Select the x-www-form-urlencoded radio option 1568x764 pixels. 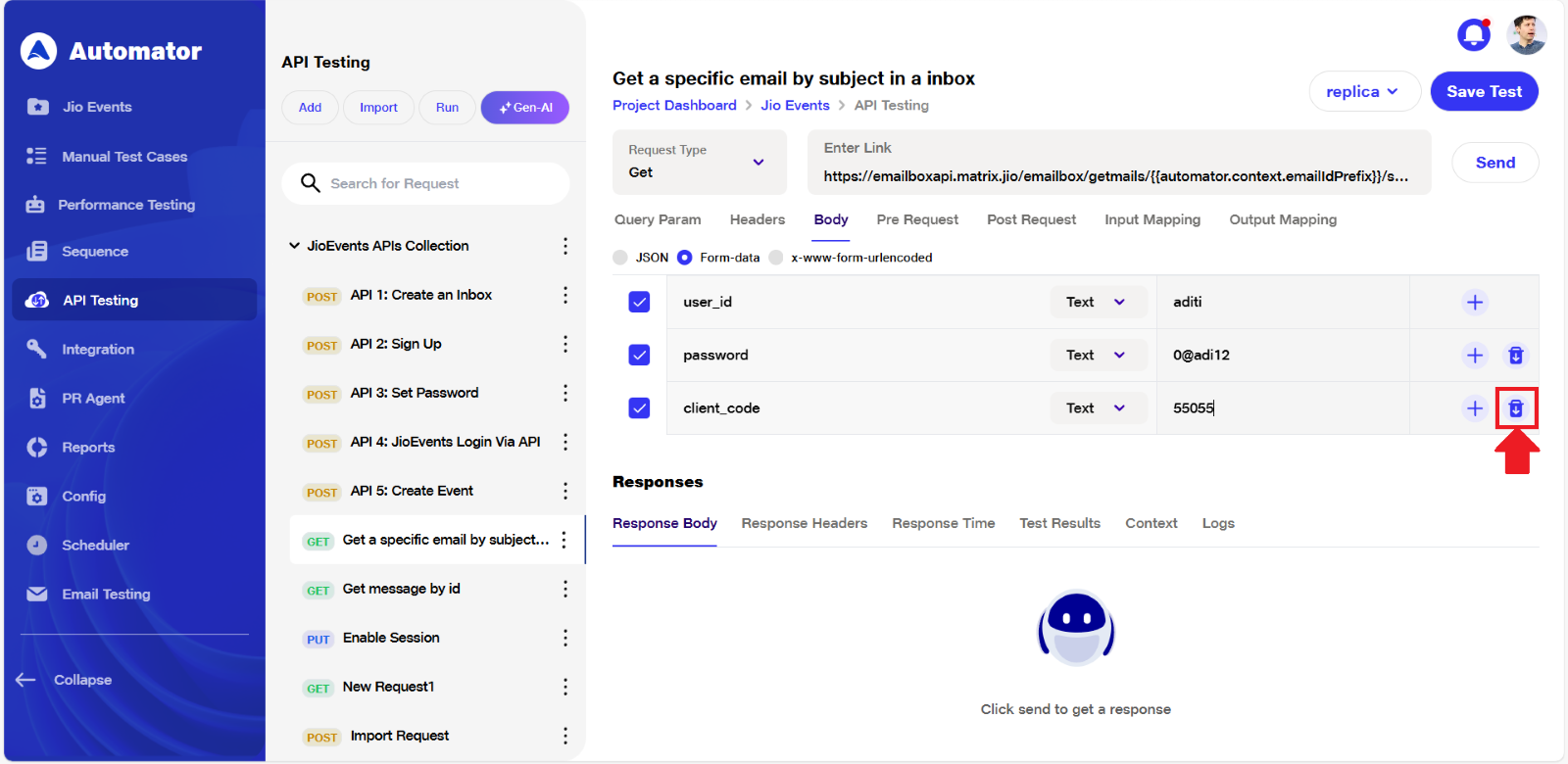pos(776,258)
